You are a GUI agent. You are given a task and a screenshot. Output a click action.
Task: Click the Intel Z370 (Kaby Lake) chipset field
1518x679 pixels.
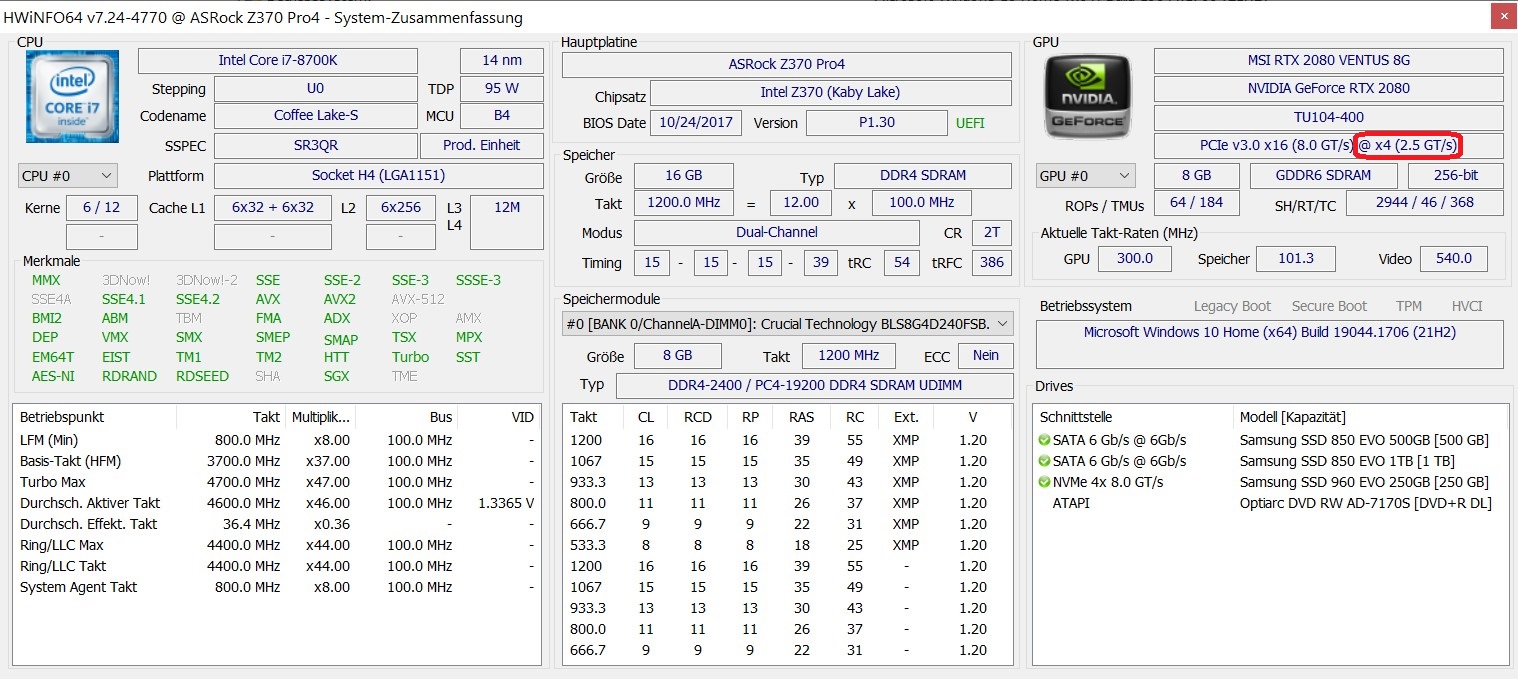coord(831,92)
